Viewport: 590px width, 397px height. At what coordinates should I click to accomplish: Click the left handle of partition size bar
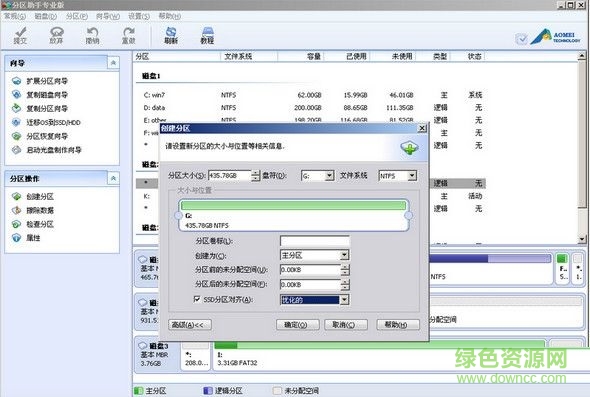point(178,216)
